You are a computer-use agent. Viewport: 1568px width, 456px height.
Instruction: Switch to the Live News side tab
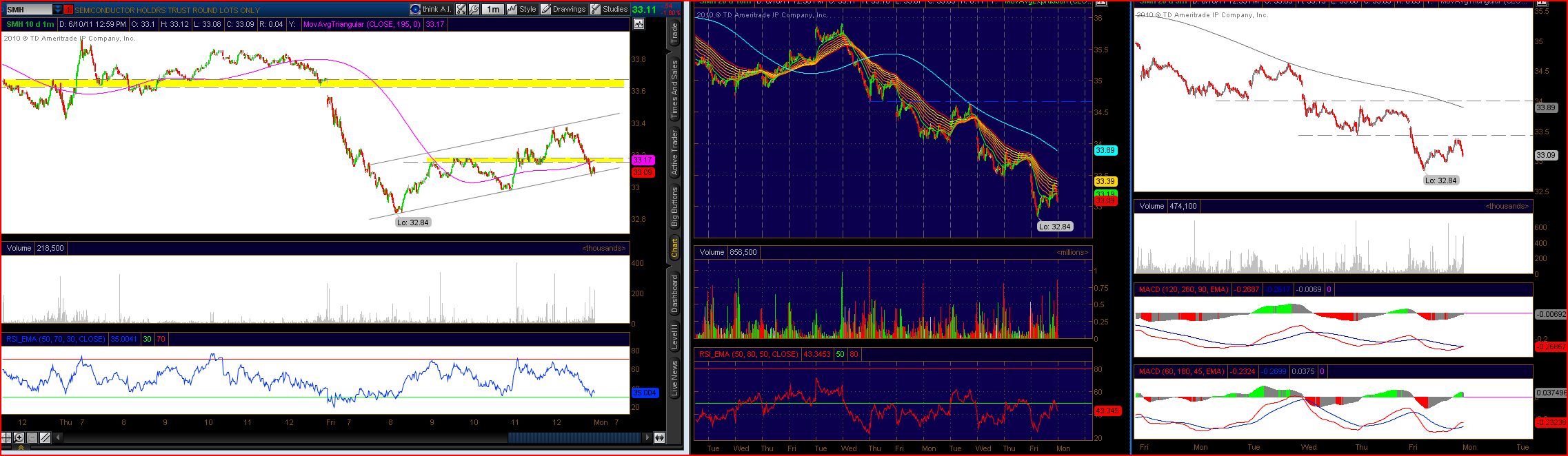tap(674, 378)
